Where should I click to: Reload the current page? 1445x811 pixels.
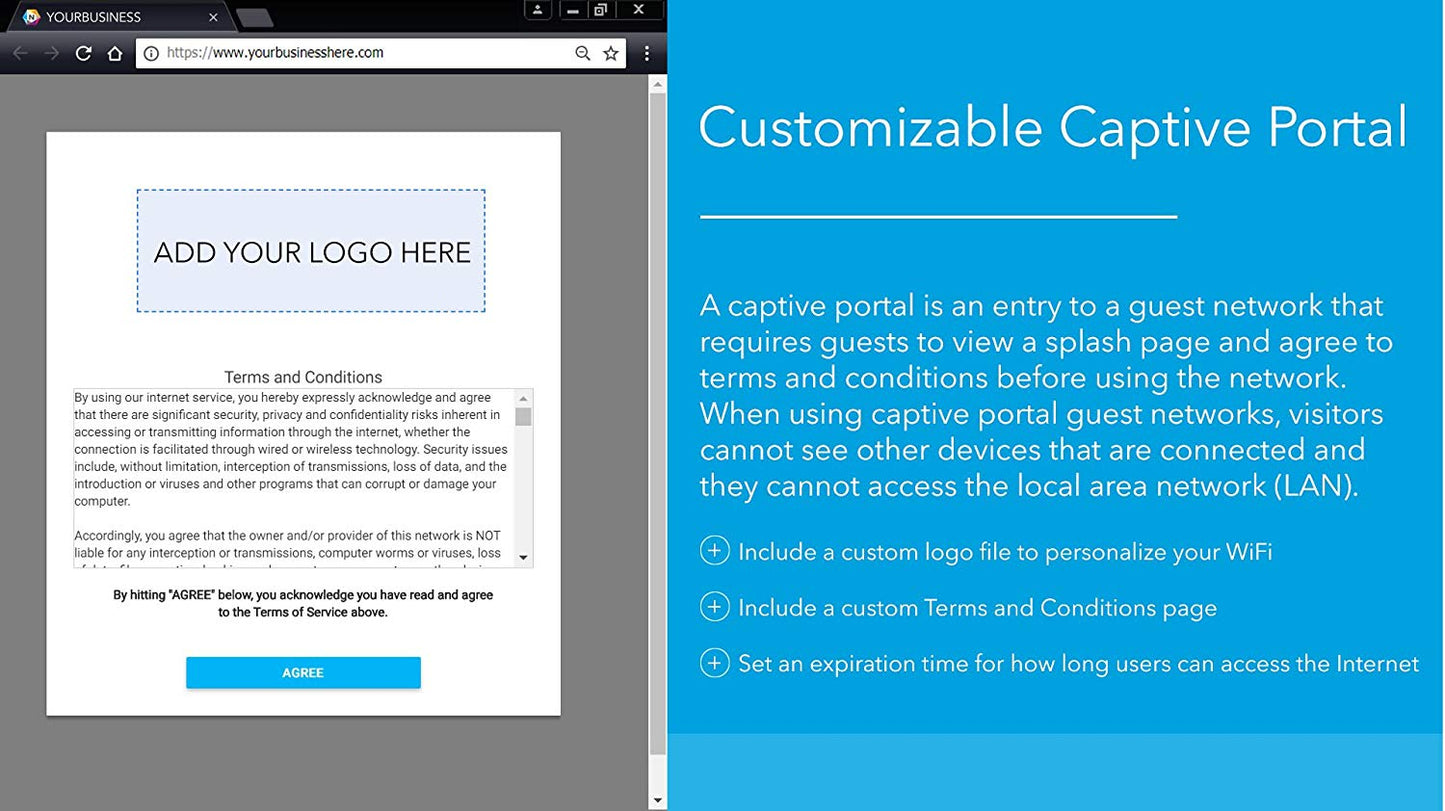pyautogui.click(x=84, y=53)
